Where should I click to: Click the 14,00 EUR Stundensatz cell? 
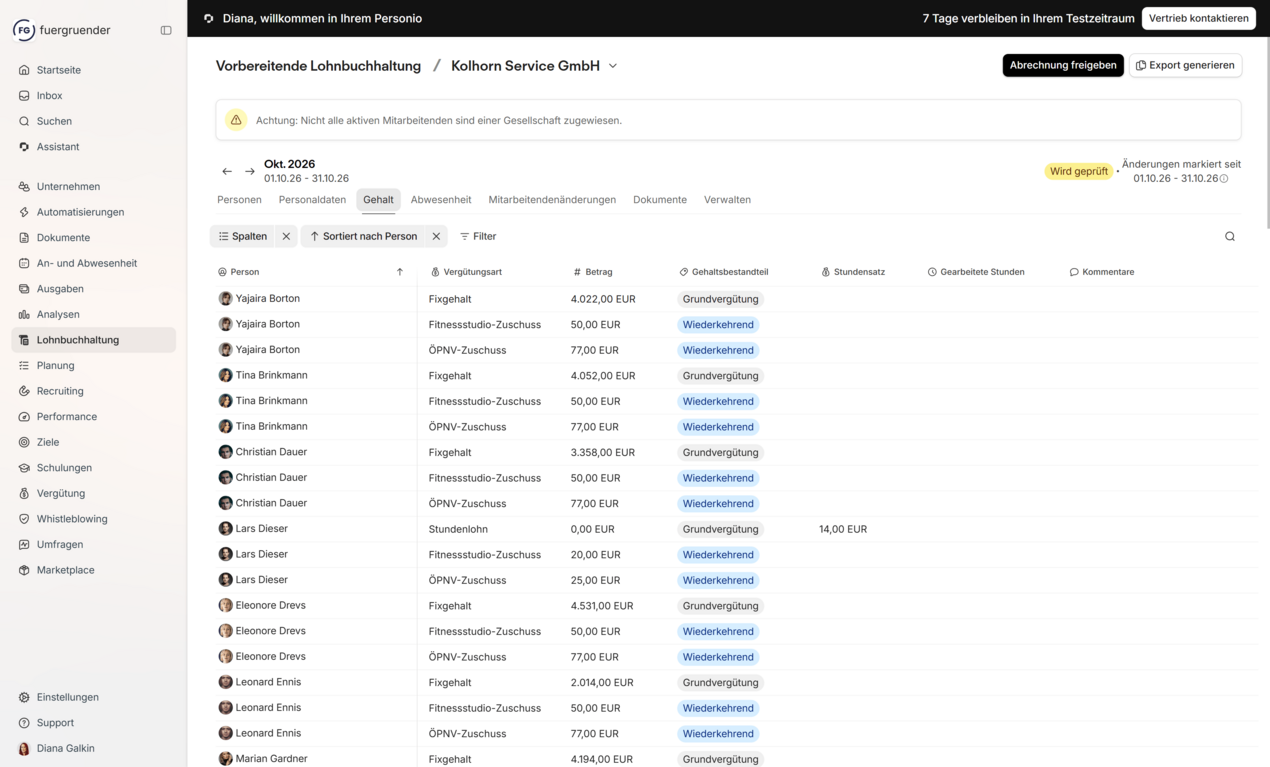coord(843,529)
